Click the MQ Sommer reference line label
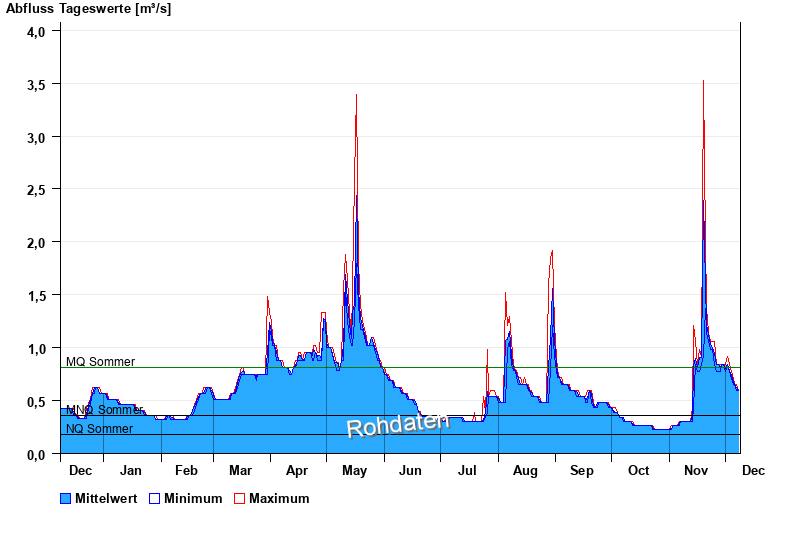 100,362
